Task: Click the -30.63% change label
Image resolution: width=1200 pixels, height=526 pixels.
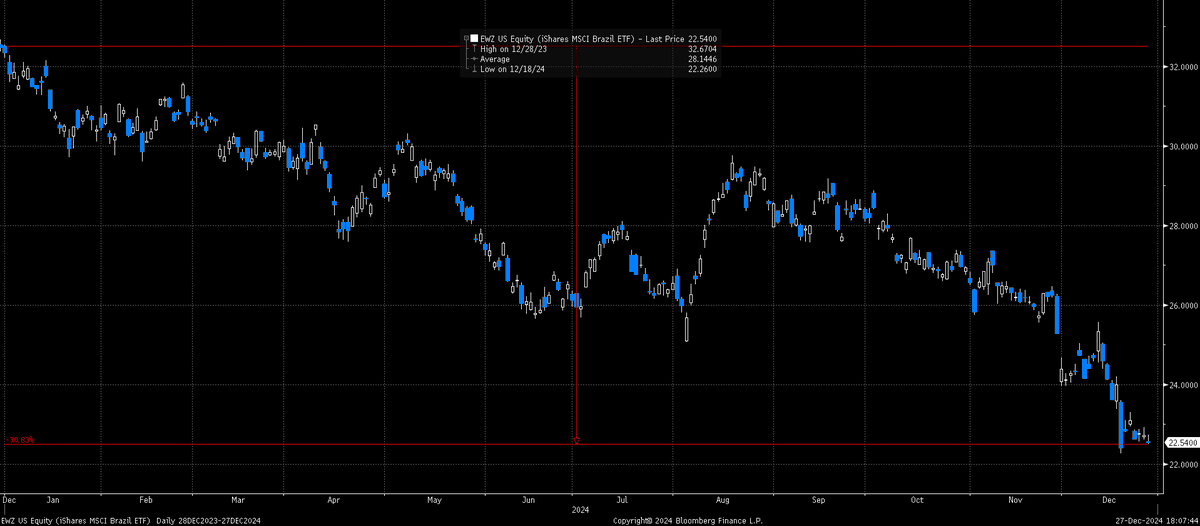Action: click(20, 440)
